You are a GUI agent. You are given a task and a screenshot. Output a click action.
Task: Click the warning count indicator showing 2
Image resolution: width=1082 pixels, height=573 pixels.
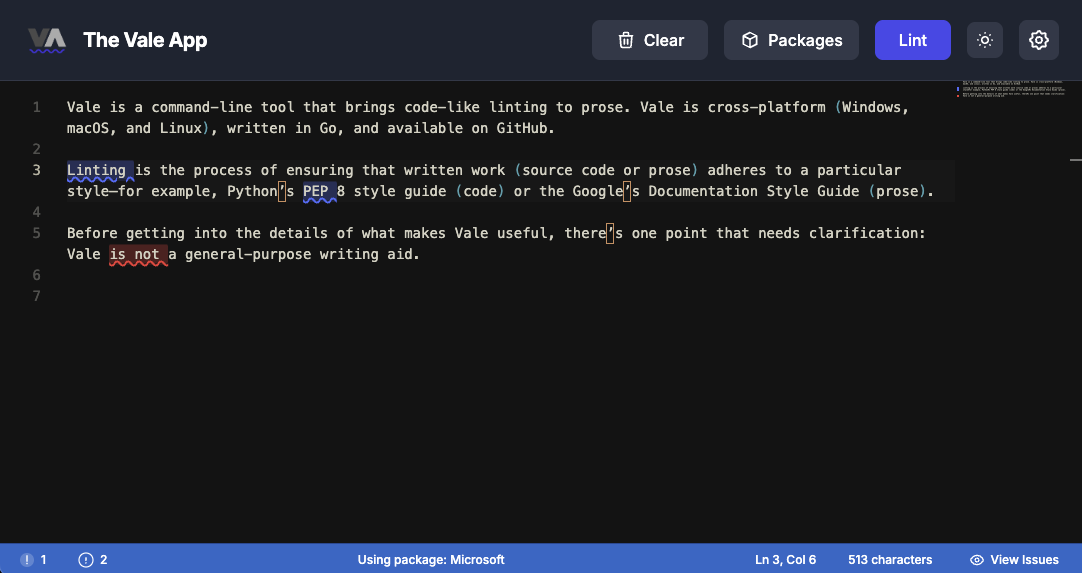click(x=93, y=560)
